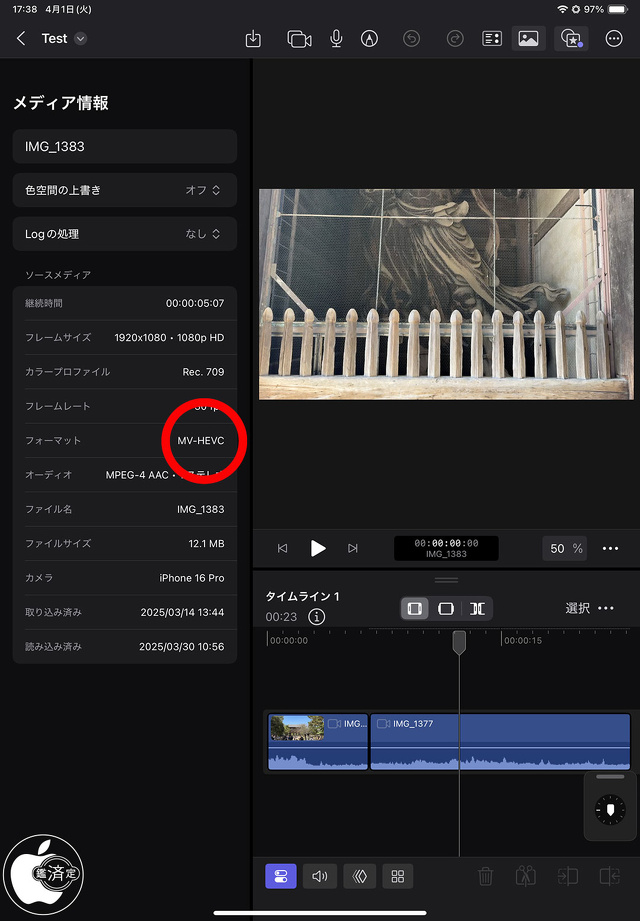
Task: Open the Test project name chevron
Action: pyautogui.click(x=81, y=39)
